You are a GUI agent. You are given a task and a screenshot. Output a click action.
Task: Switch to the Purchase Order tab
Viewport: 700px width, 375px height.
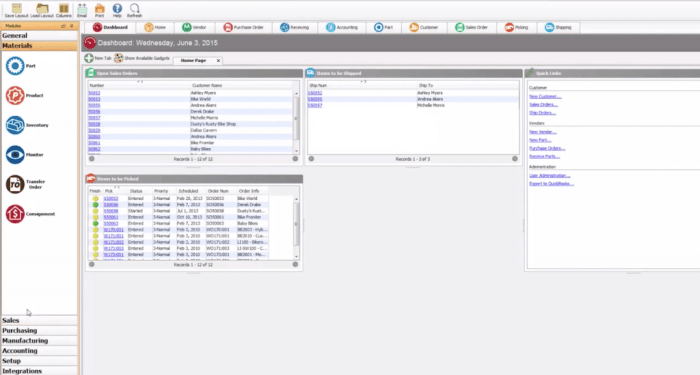point(244,27)
